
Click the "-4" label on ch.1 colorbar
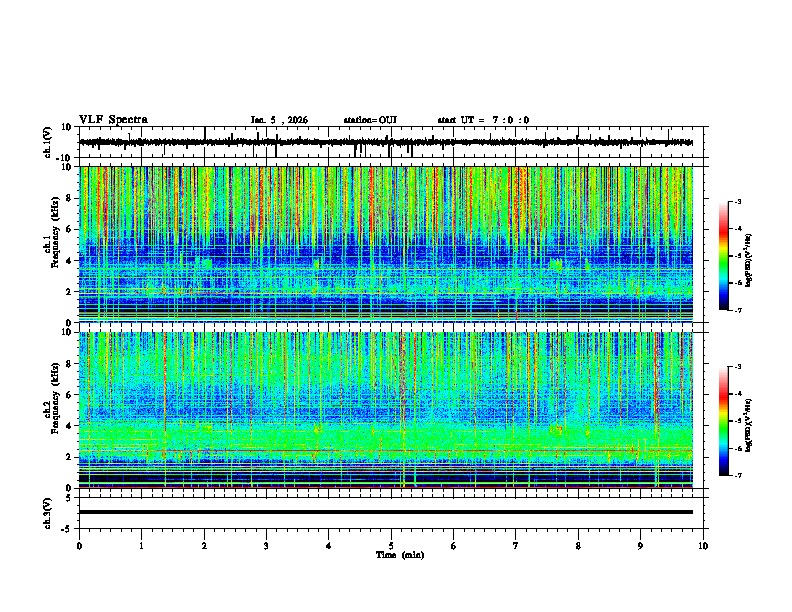(737, 229)
